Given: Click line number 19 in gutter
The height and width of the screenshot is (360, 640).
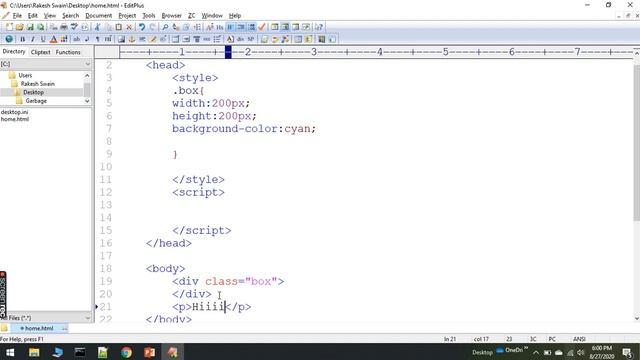Looking at the screenshot, I should pyautogui.click(x=106, y=281).
